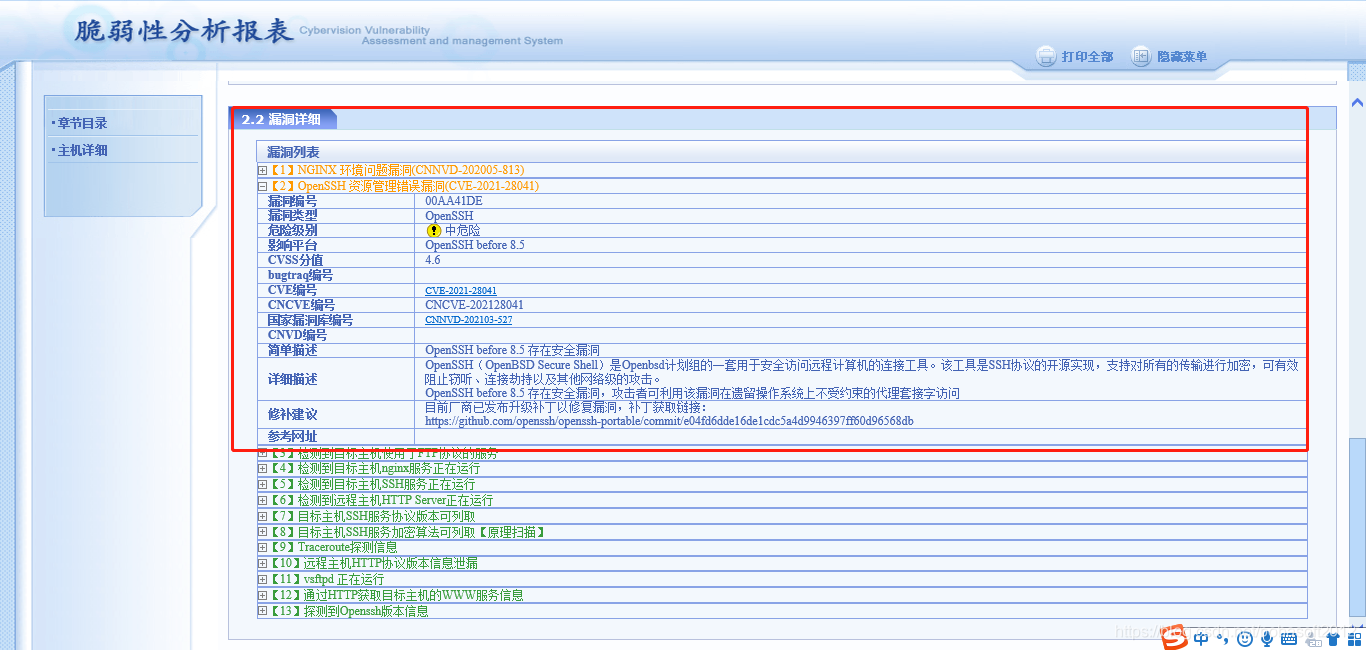This screenshot has height=650, width=1366.
Task: Click the row title 检测到目标主机nginx服务正在运行
Action: (388, 468)
